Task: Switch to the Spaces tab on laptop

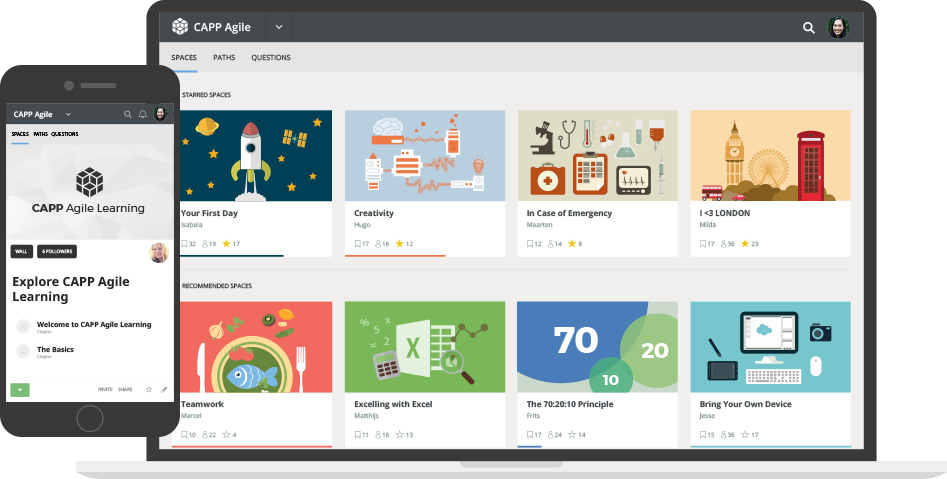Action: click(x=184, y=57)
